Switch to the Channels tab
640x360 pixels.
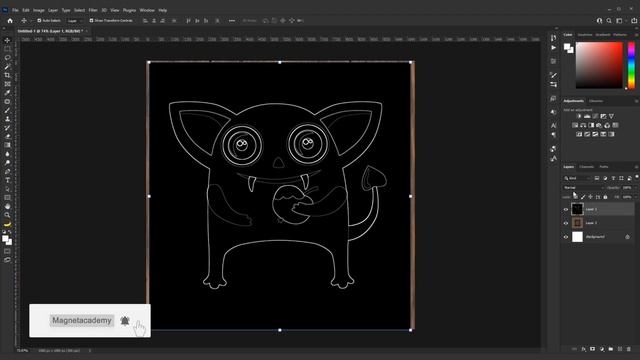coord(587,167)
